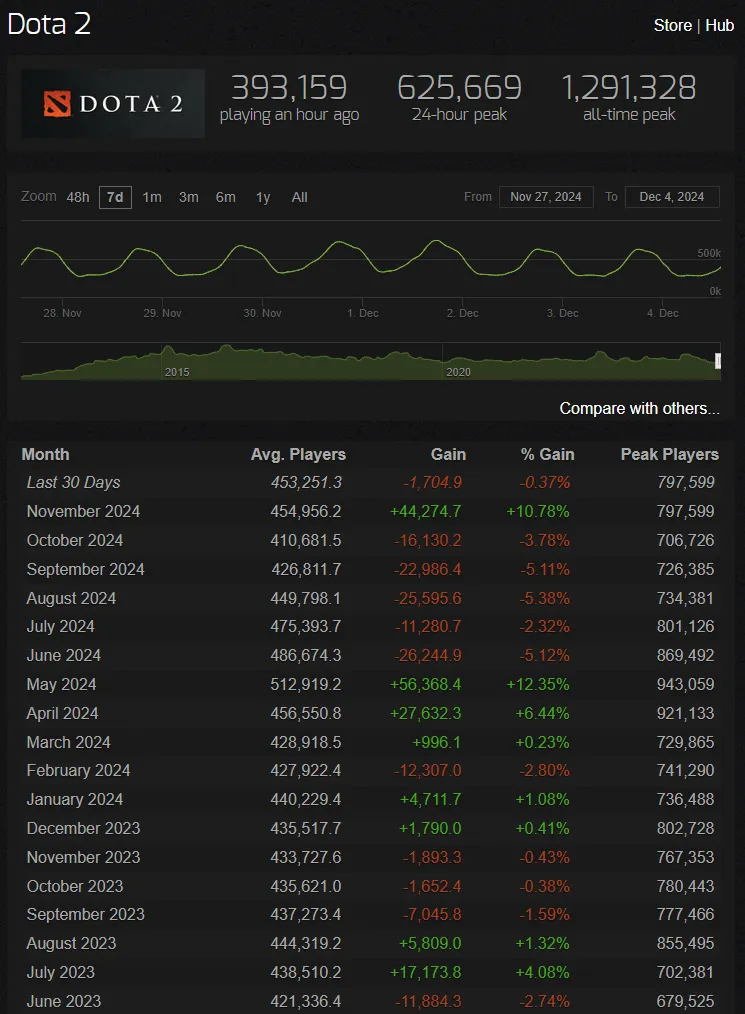The image size is (745, 1014).
Task: Select the 7d zoom option
Action: coord(115,197)
